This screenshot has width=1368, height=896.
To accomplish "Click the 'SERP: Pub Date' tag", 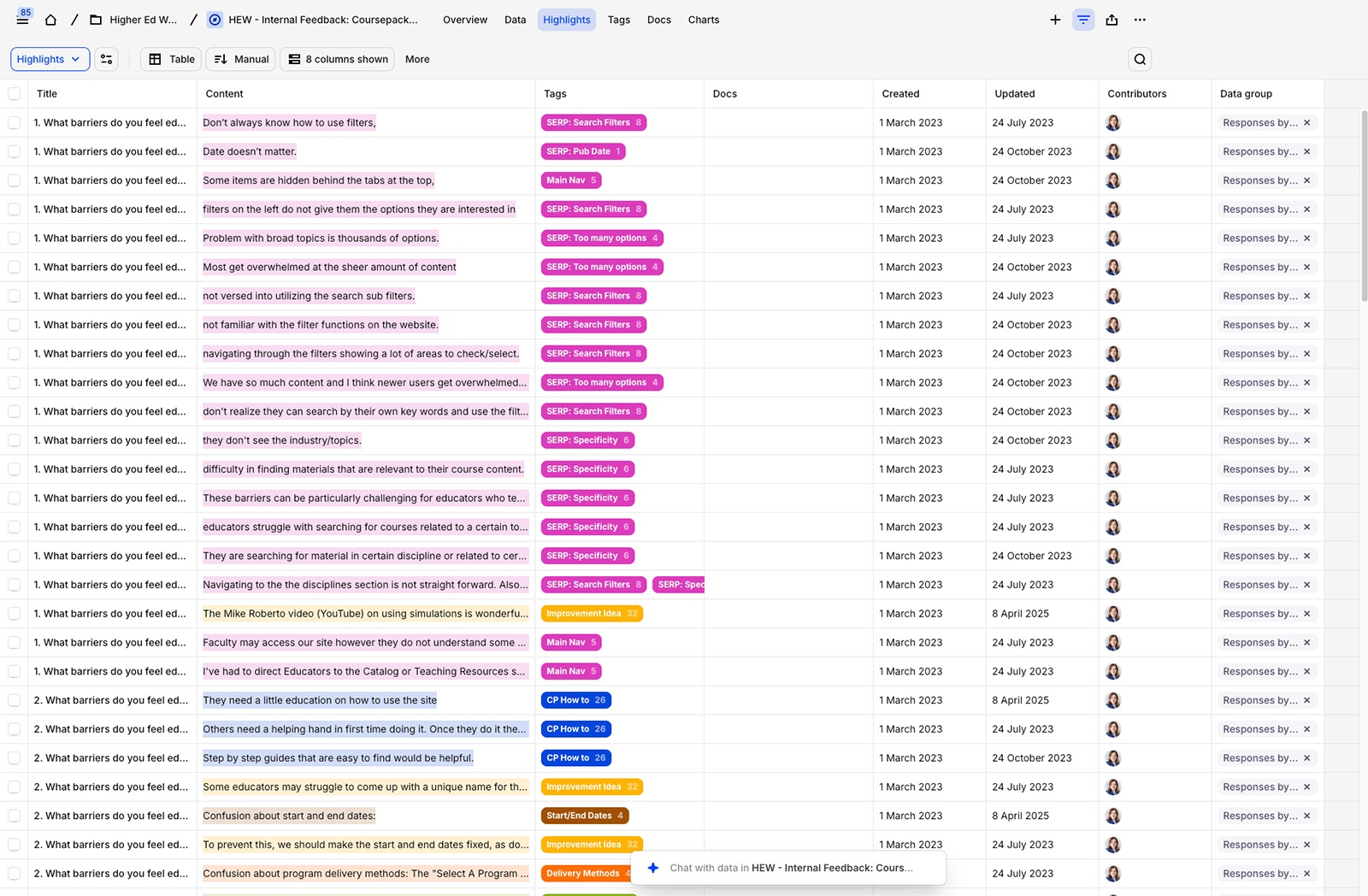I will pos(583,151).
